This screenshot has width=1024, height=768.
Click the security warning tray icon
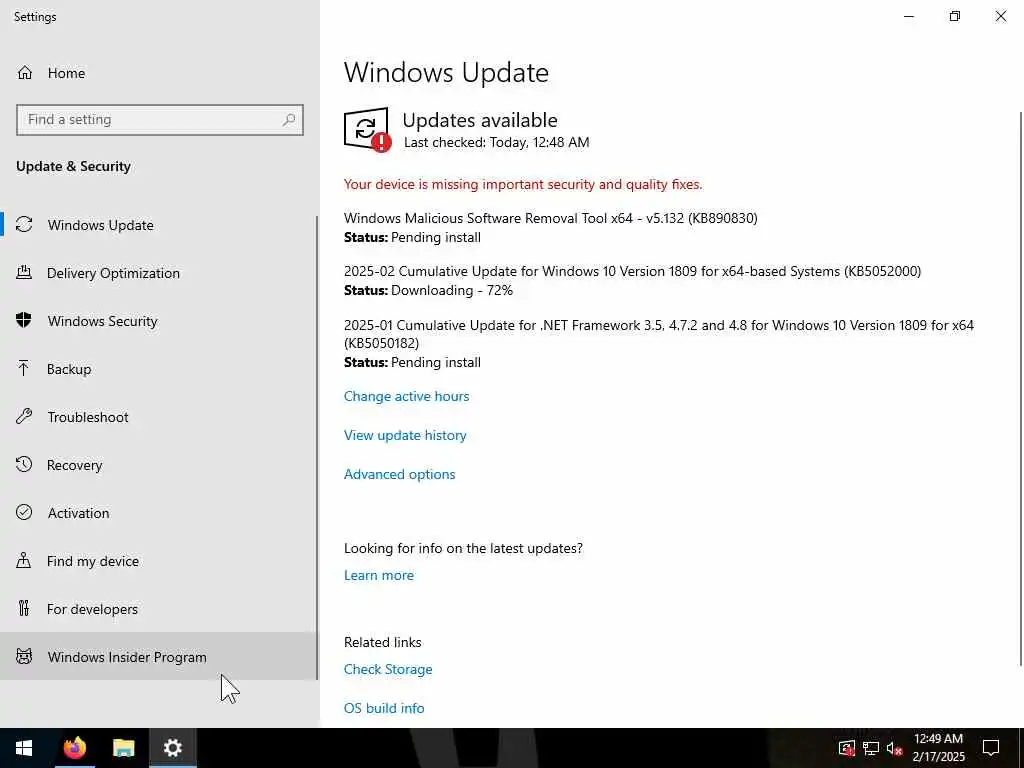point(847,748)
